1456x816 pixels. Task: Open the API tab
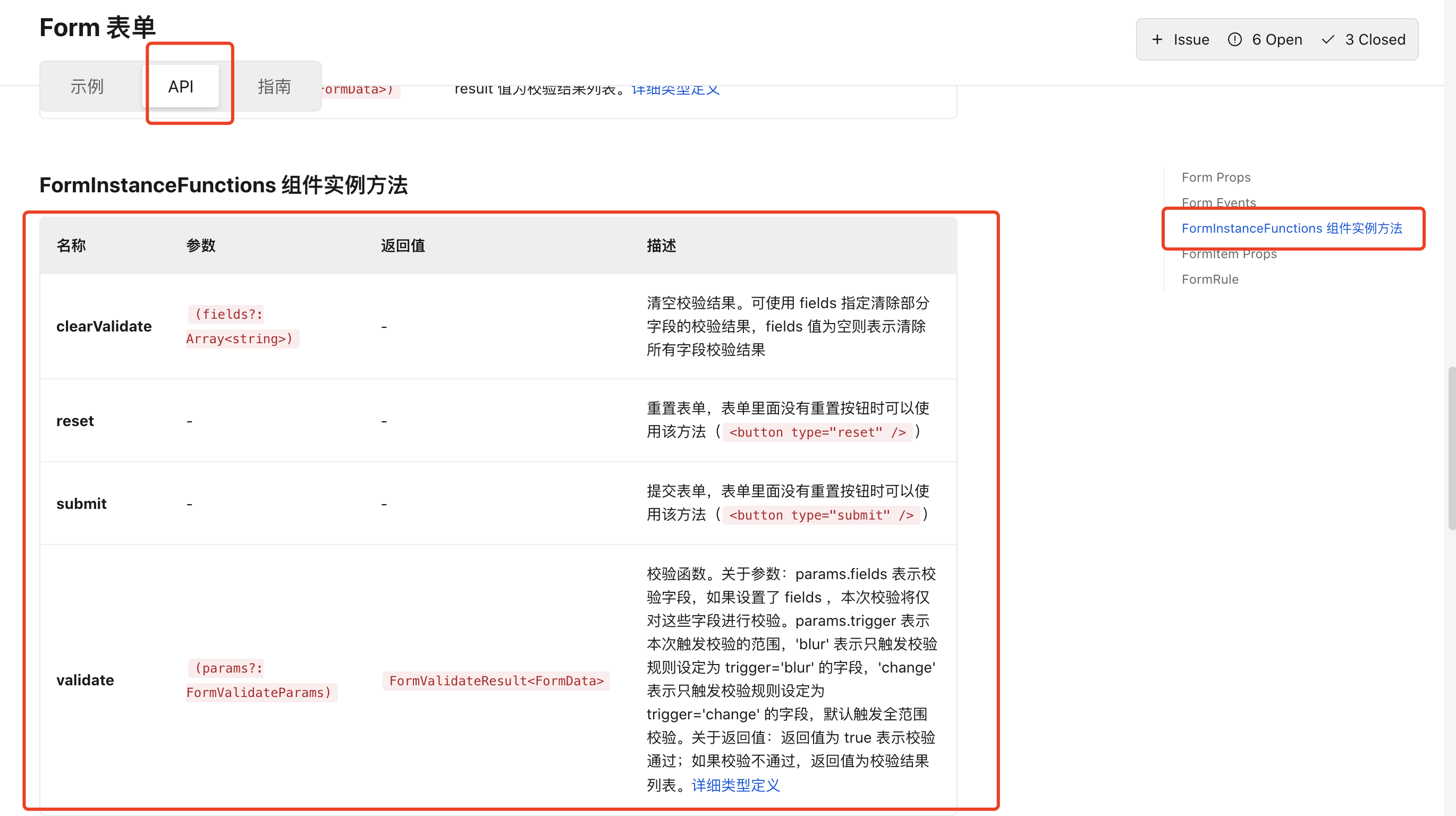pos(181,87)
